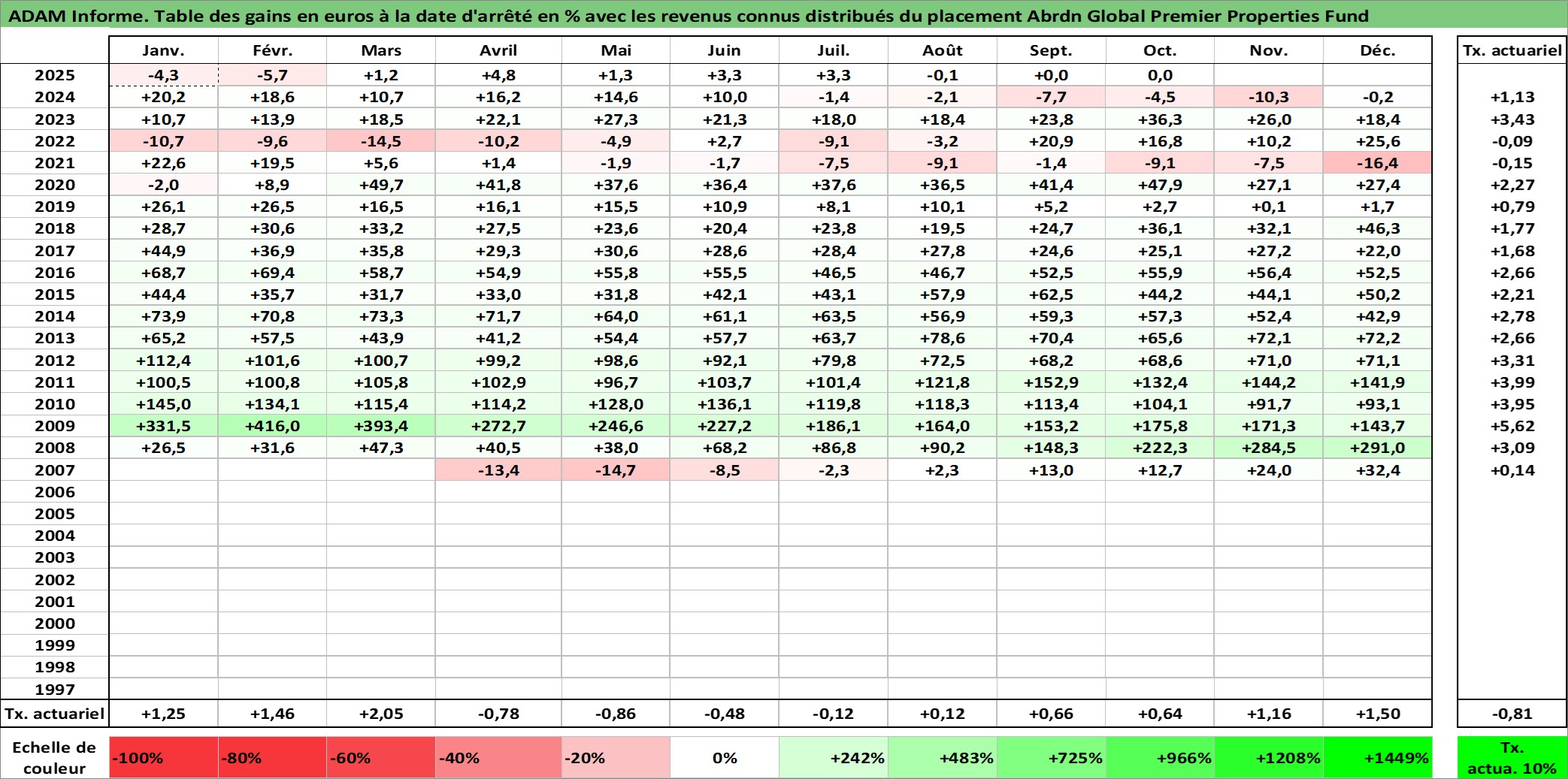
Task: Click the +1,25 actuarial rate under Janv.
Action: point(164,714)
